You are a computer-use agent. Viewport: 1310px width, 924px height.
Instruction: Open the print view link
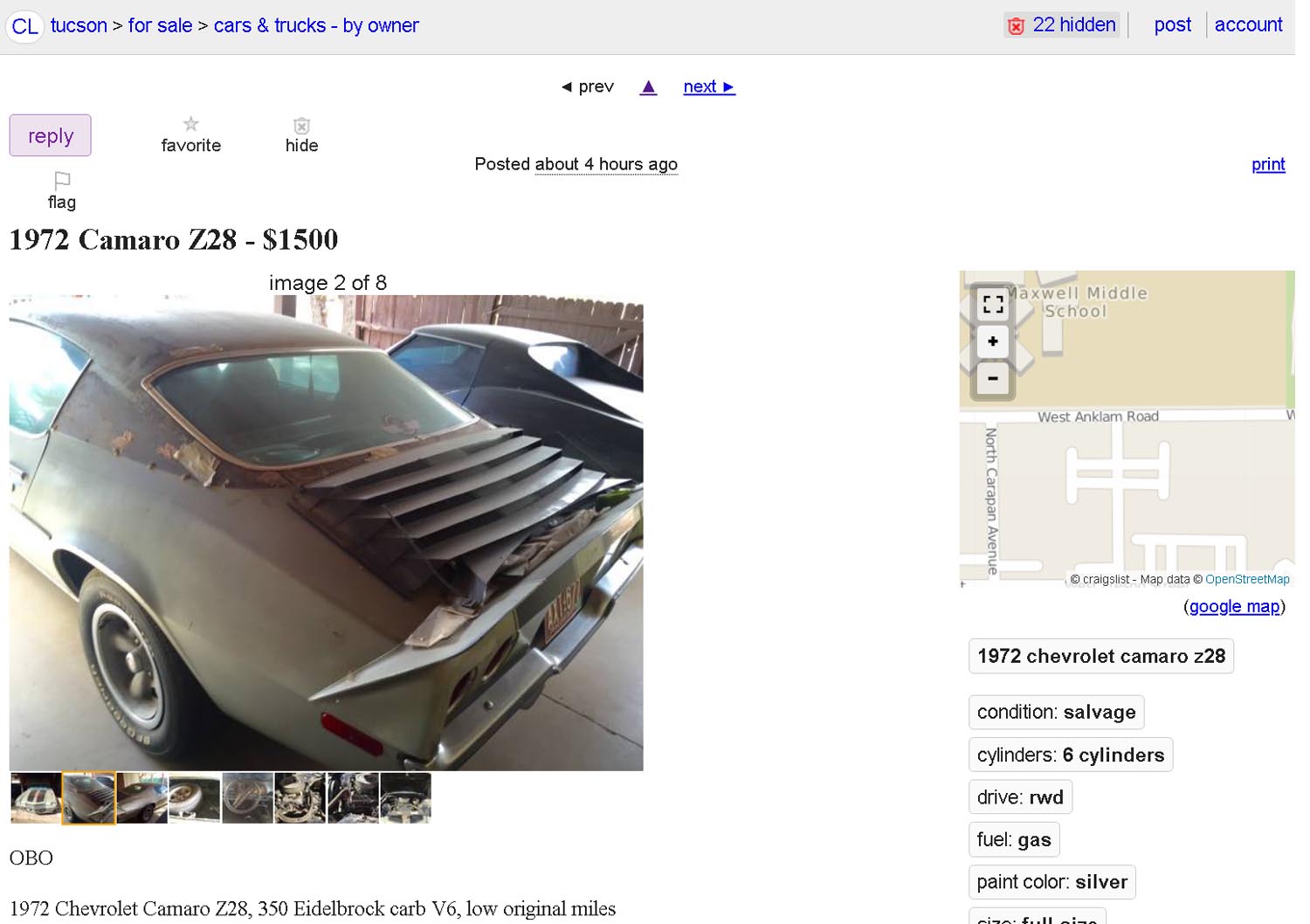tap(1268, 164)
